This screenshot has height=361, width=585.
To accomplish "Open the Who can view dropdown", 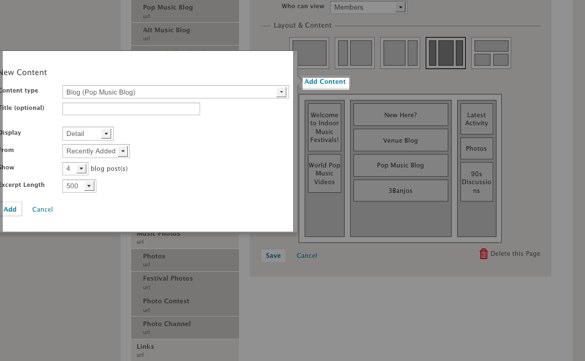I will tap(368, 7).
